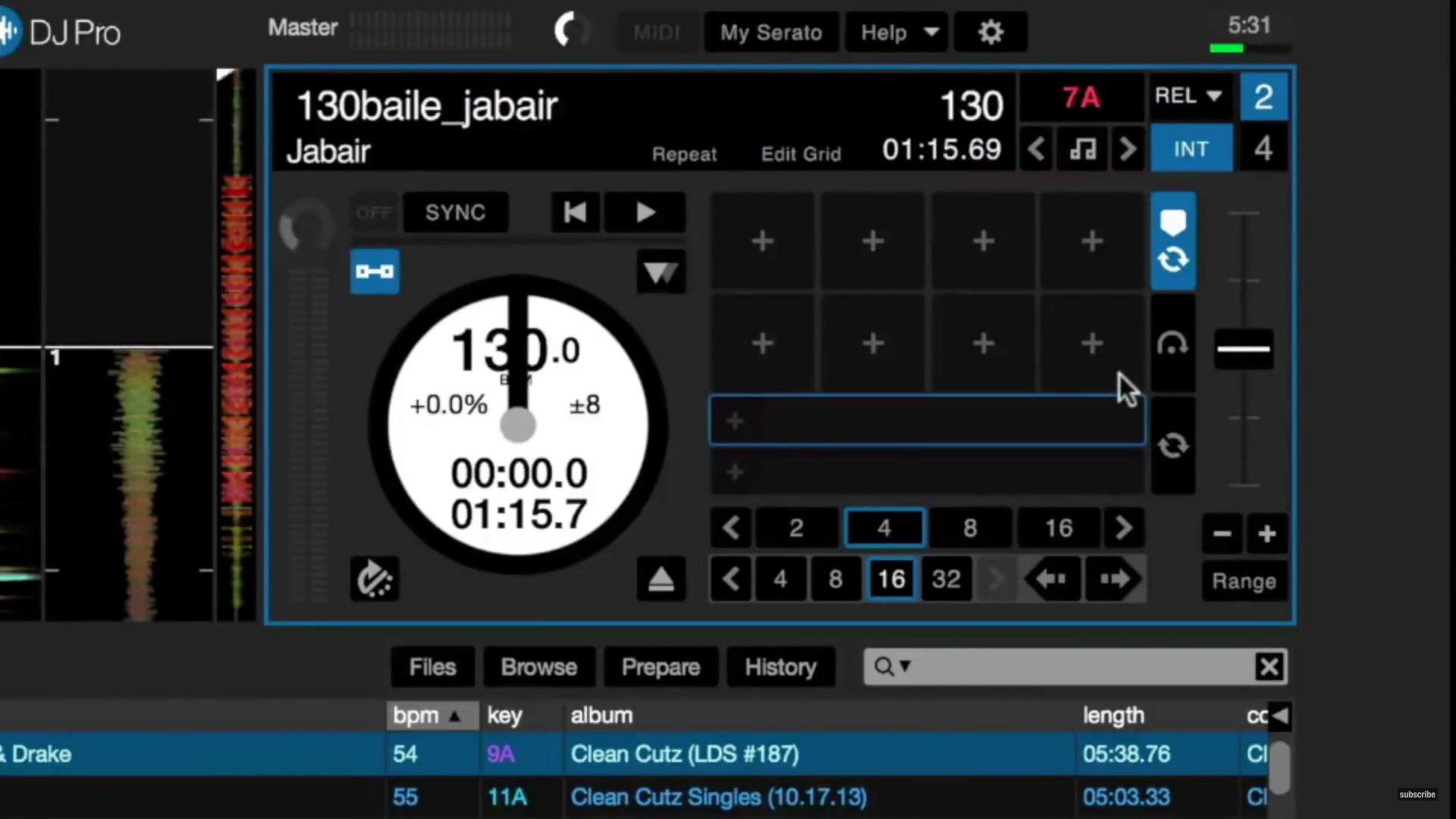Viewport: 1456px width, 819px height.
Task: Click the pitch tempo slider handle
Action: point(1243,350)
